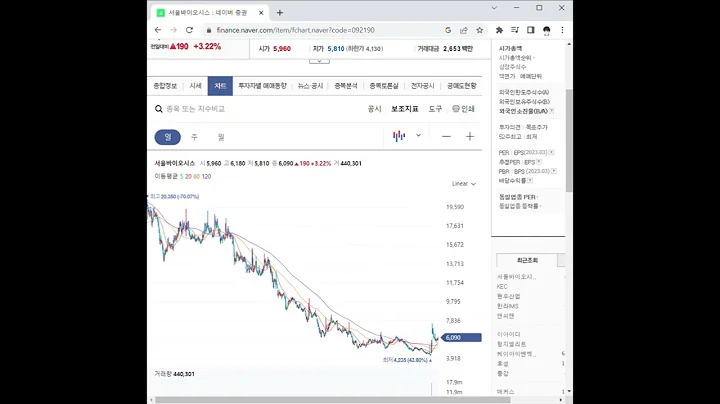720x404 pixels.
Task: Open 현우산업 from recent list
Action: coord(508,297)
